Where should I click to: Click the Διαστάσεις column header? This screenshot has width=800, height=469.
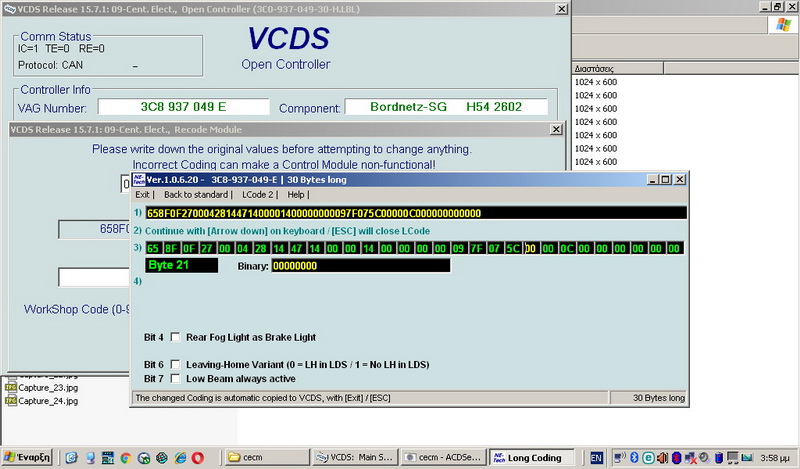(x=617, y=68)
